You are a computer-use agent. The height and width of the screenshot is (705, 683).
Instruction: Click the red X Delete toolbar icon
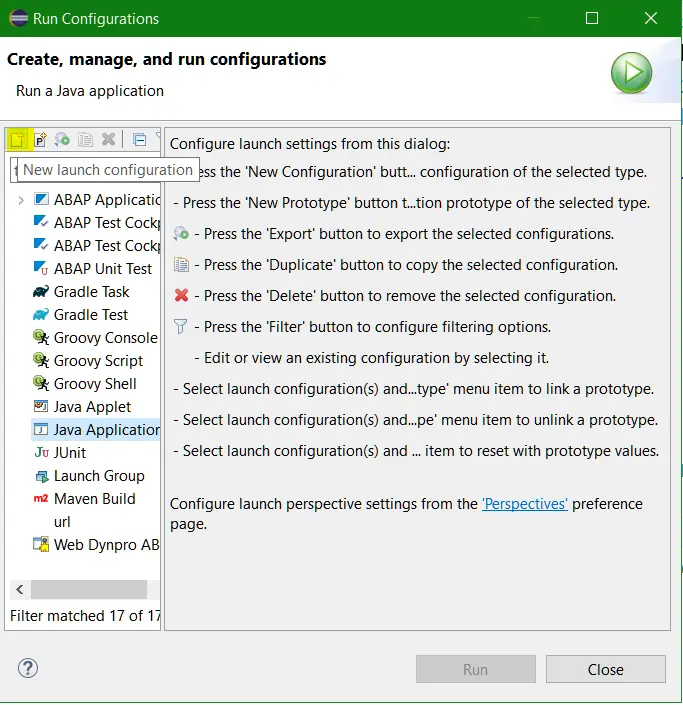pyautogui.click(x=108, y=140)
